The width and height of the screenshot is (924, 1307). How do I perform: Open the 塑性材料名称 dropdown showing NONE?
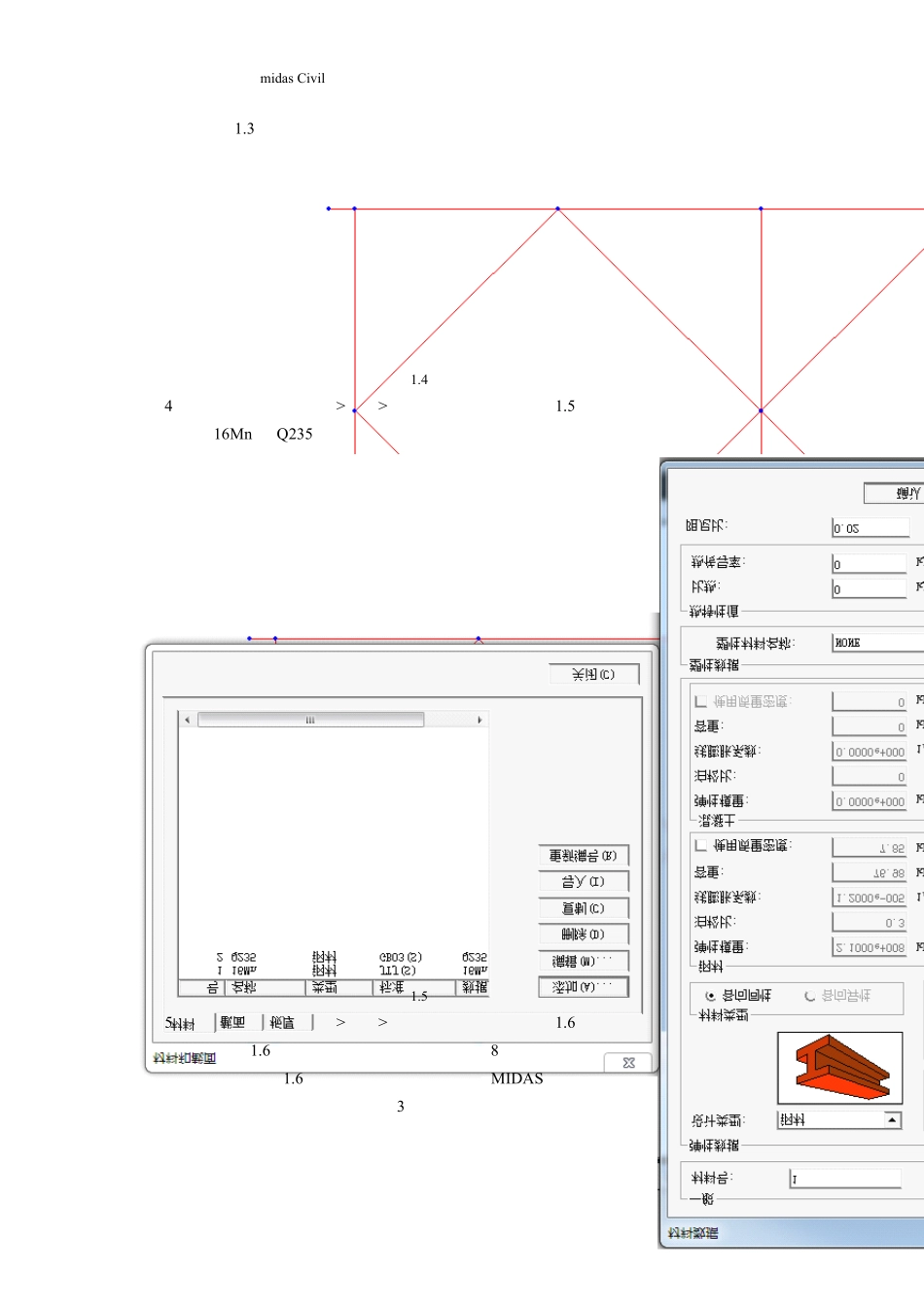(x=877, y=643)
